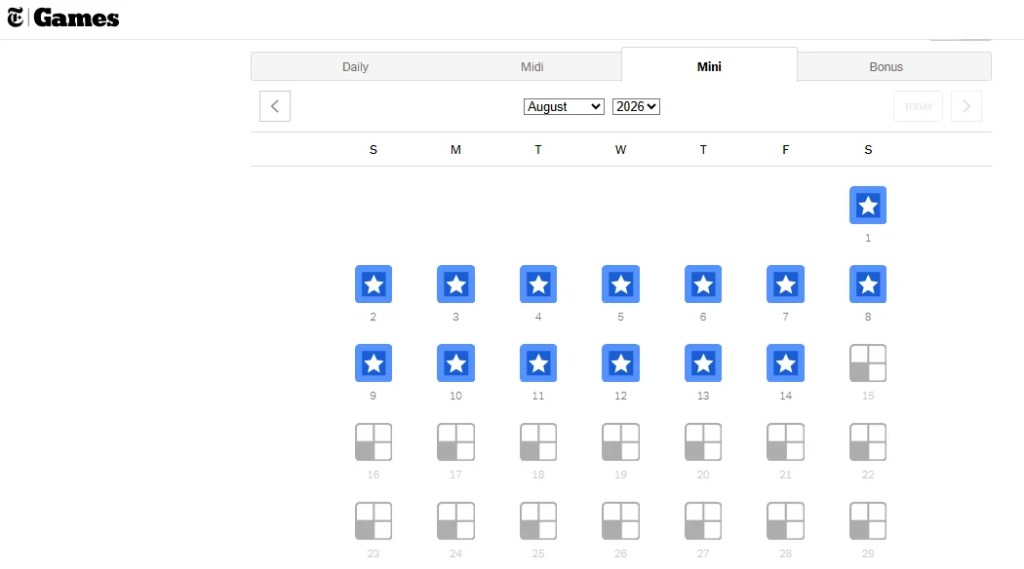Open the month dropdown showing August
Screen dimensions: 1024x569
(x=564, y=106)
